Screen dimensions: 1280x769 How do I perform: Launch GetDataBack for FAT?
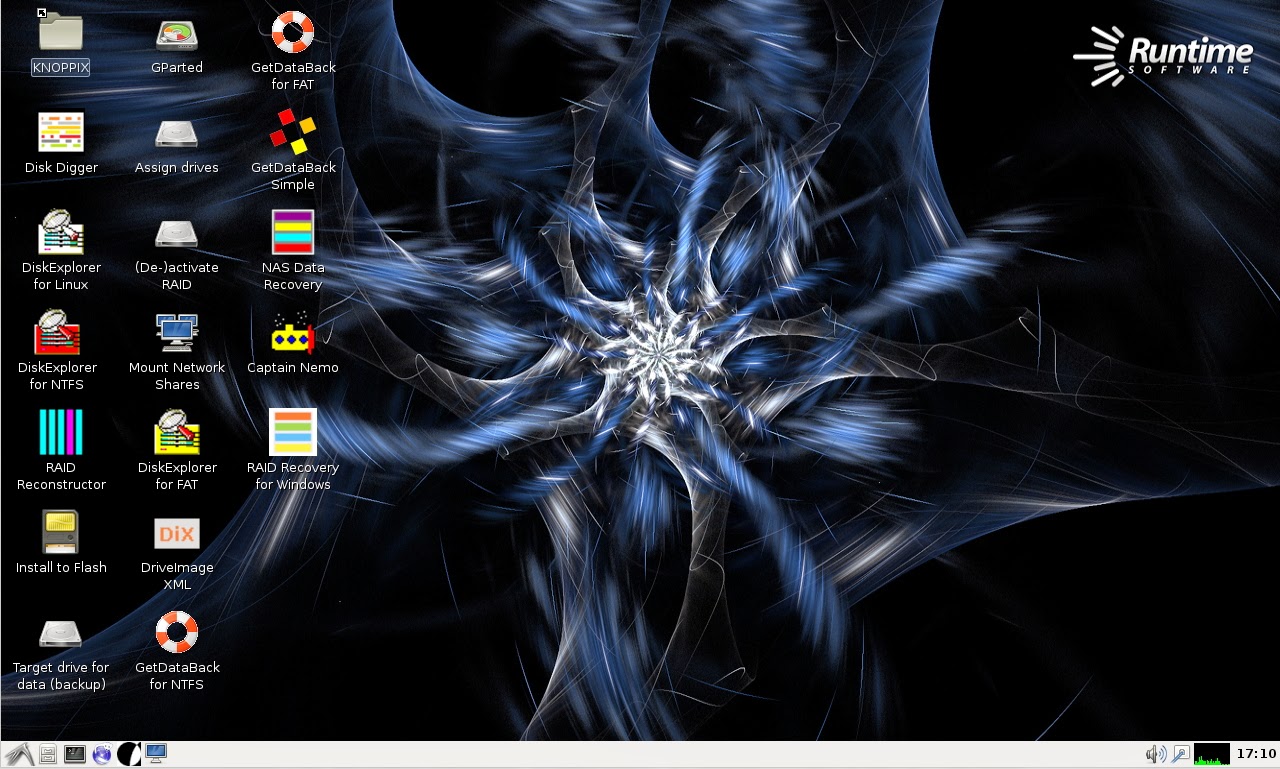(x=293, y=32)
